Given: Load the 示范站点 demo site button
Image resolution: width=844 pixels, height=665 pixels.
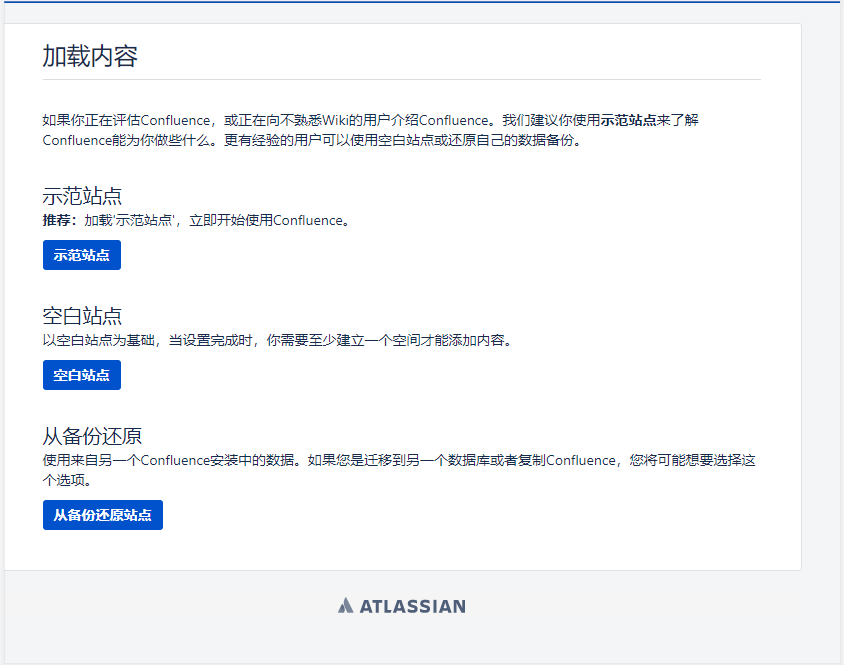Looking at the screenshot, I should pos(82,255).
